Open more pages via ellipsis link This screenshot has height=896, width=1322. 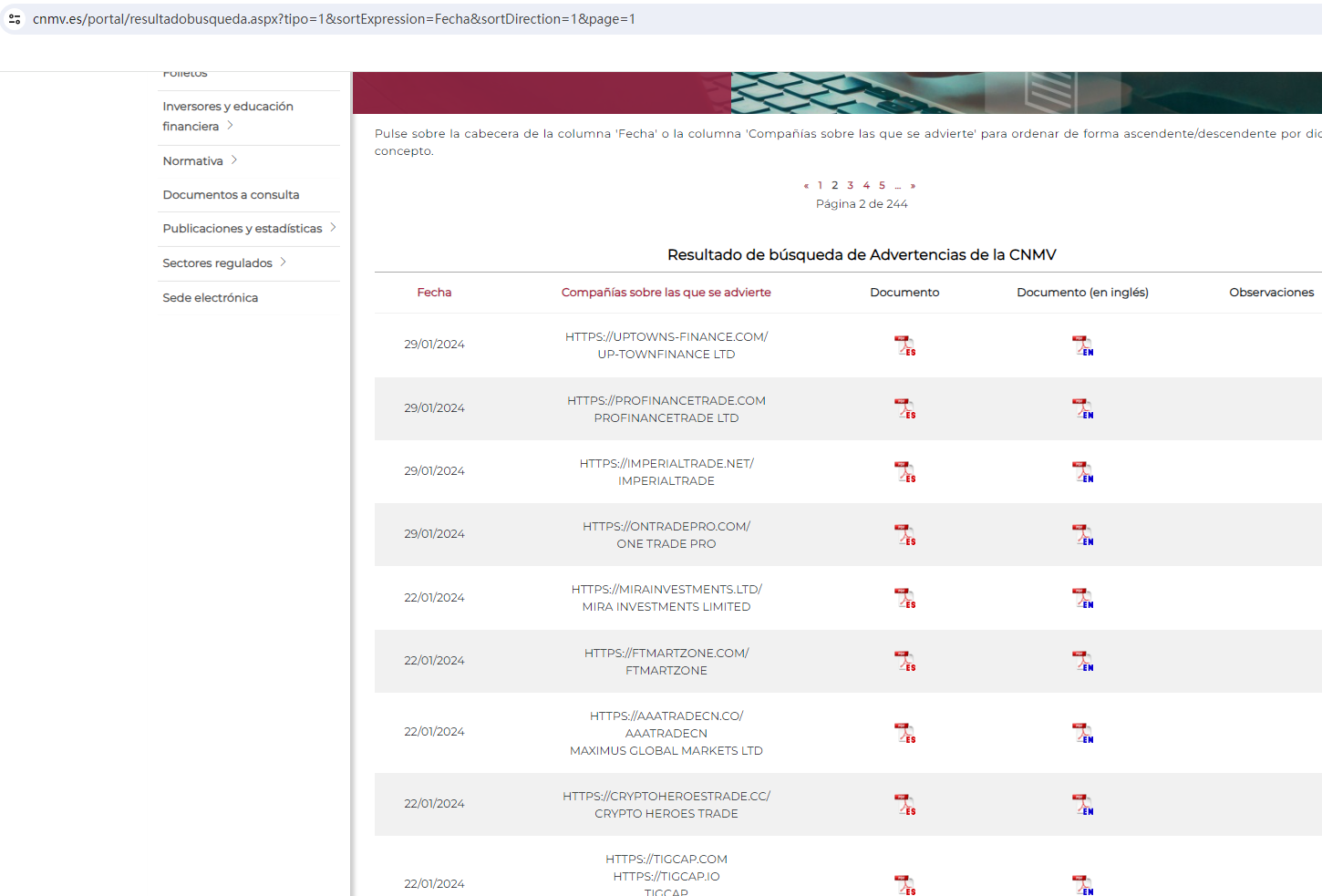point(898,186)
